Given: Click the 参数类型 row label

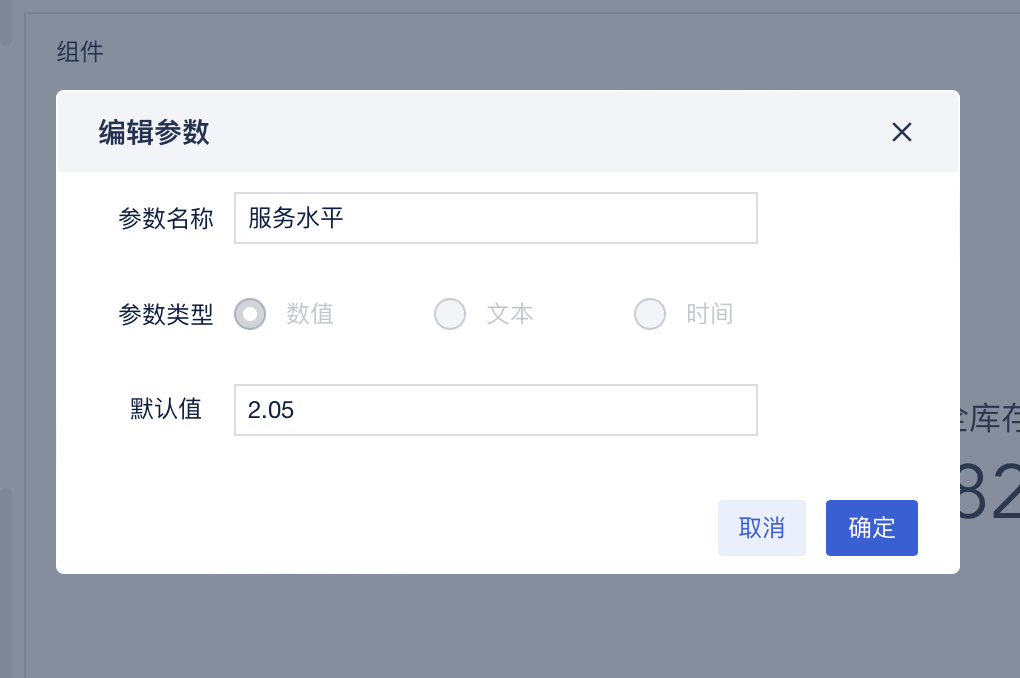Looking at the screenshot, I should (166, 314).
